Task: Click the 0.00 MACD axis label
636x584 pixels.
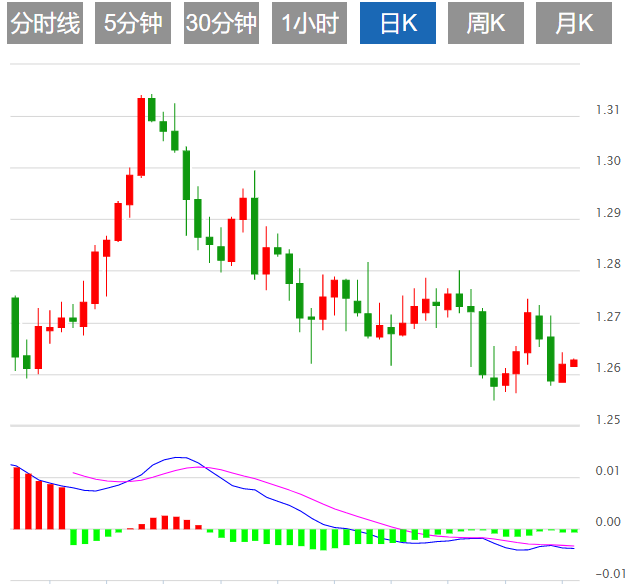Action: click(x=608, y=522)
